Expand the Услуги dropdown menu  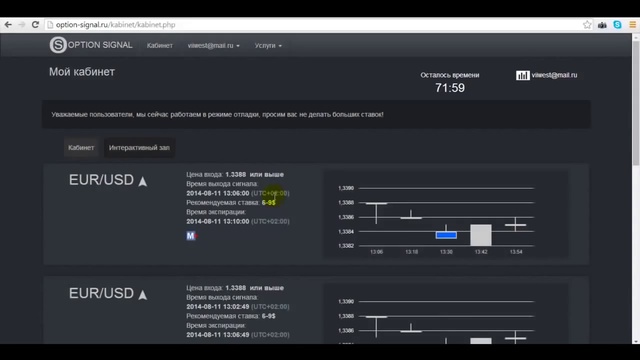[268, 45]
